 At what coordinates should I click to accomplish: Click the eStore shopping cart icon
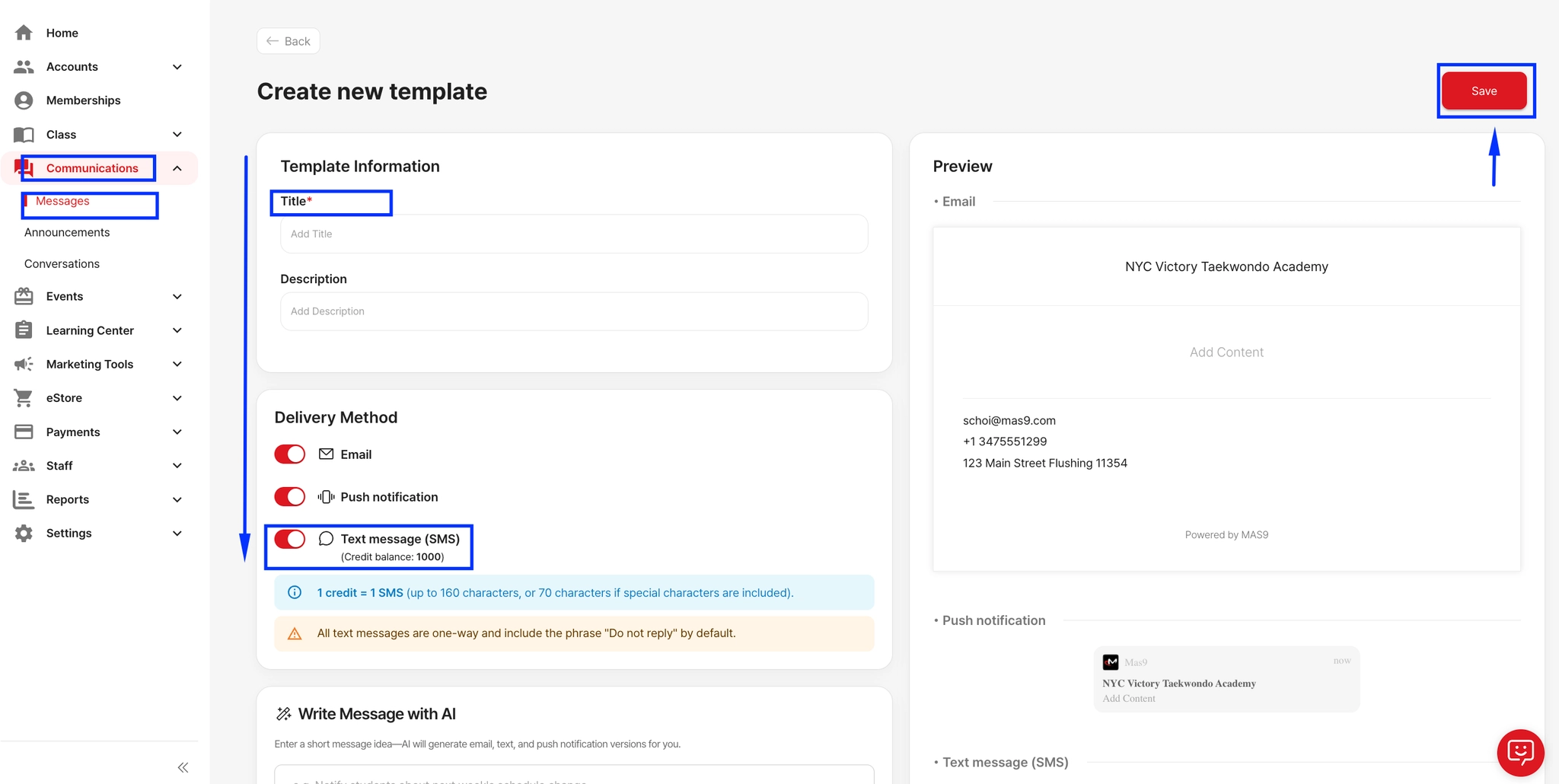click(x=24, y=398)
